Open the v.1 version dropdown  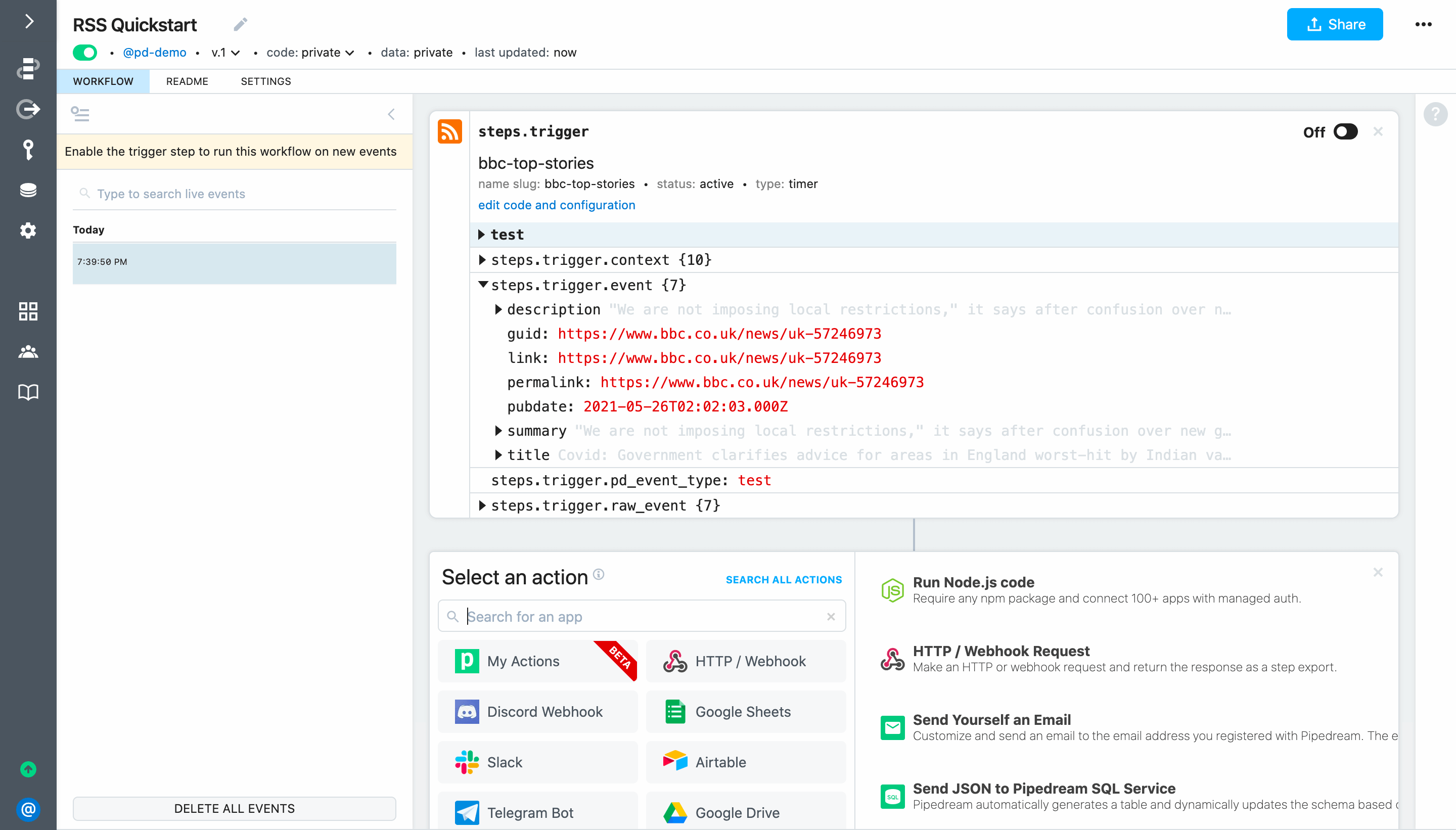click(225, 53)
